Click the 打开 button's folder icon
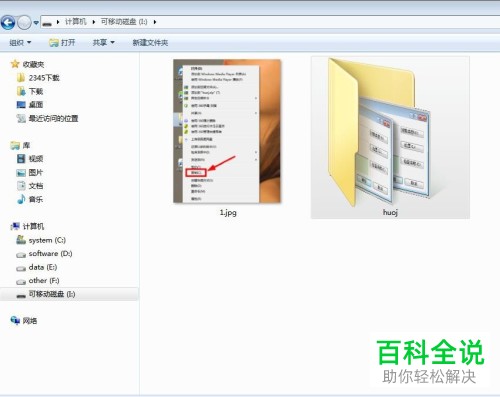The width and height of the screenshot is (500, 397). pyautogui.click(x=54, y=43)
